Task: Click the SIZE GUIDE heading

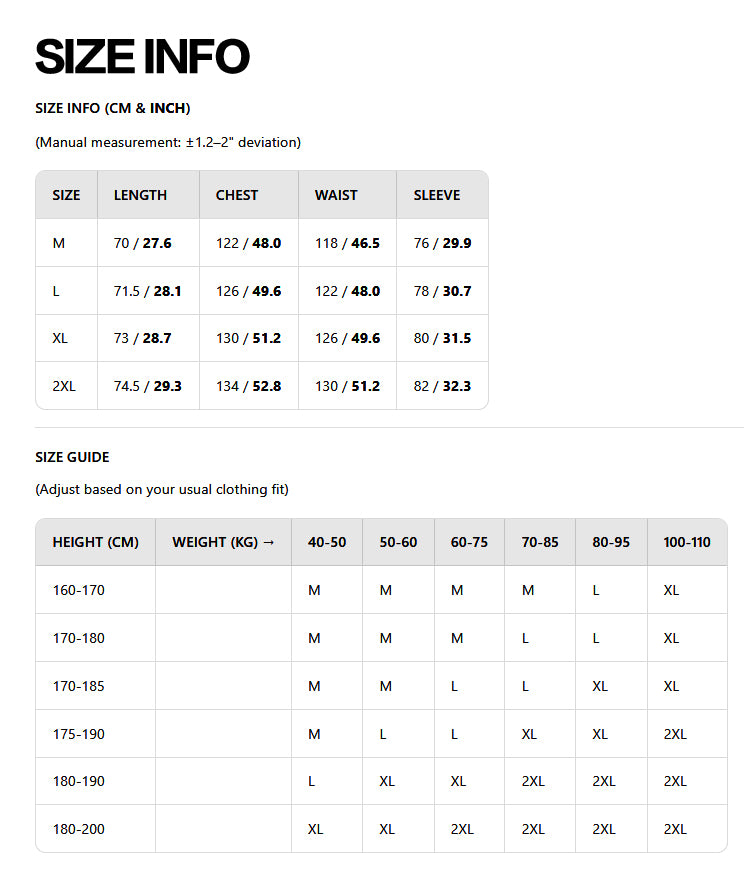Action: (x=72, y=457)
